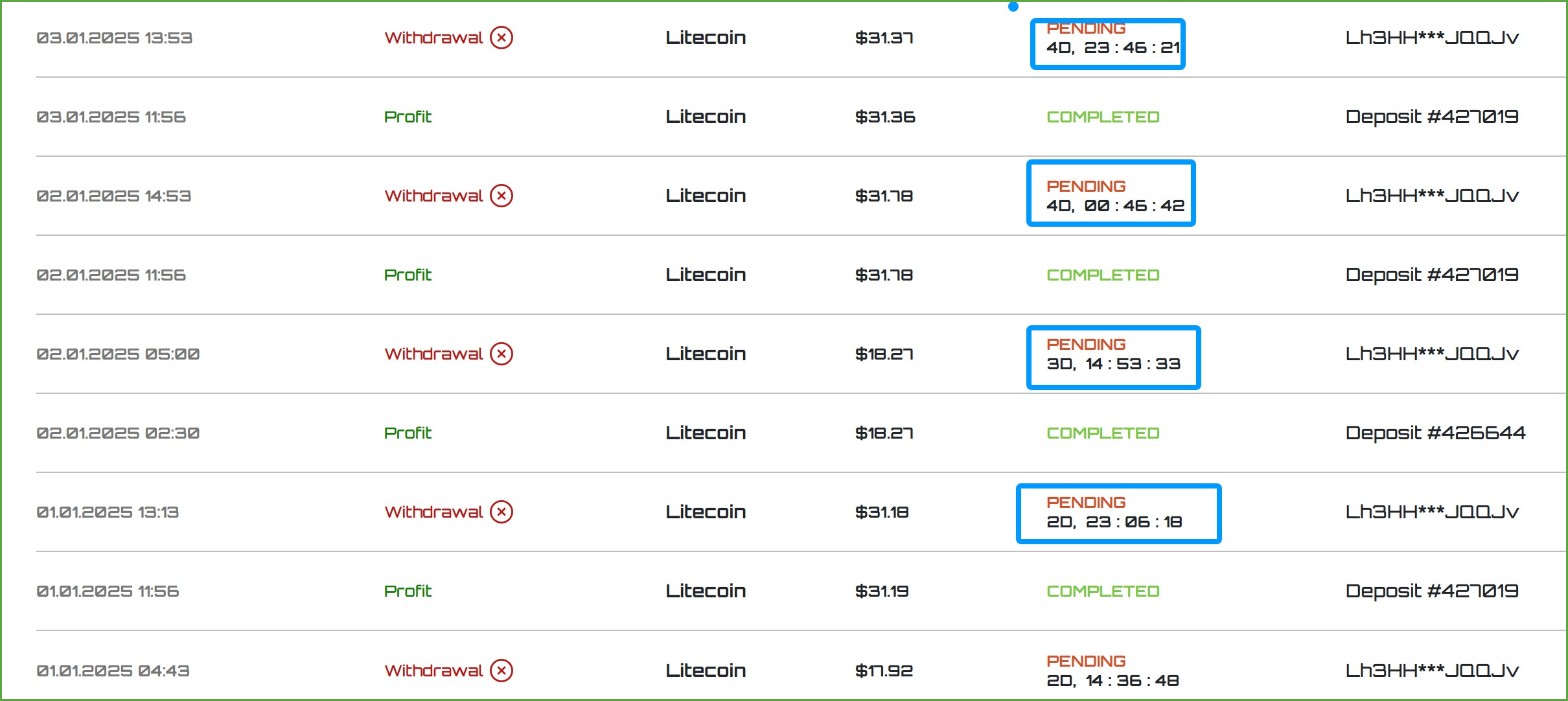Click the $31.19 profit amount
The width and height of the screenshot is (1568, 701).
(882, 591)
